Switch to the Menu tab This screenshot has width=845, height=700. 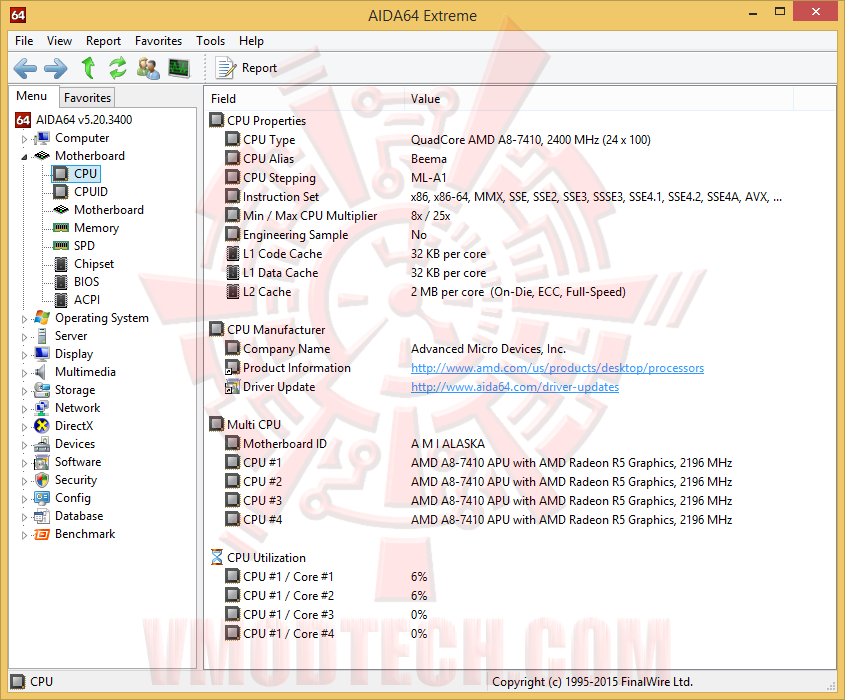point(32,96)
